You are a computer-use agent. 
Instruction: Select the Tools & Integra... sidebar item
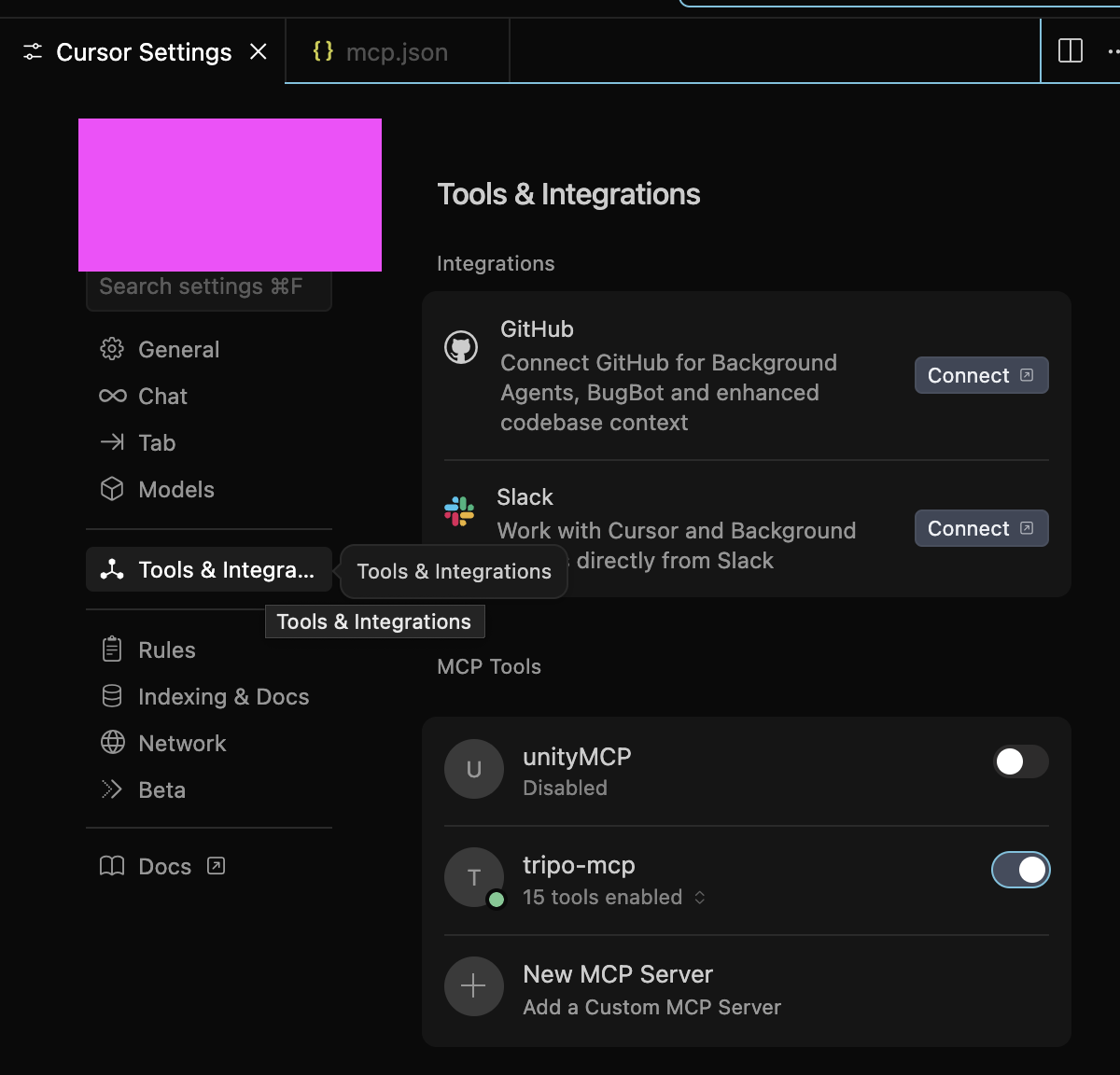pos(209,569)
